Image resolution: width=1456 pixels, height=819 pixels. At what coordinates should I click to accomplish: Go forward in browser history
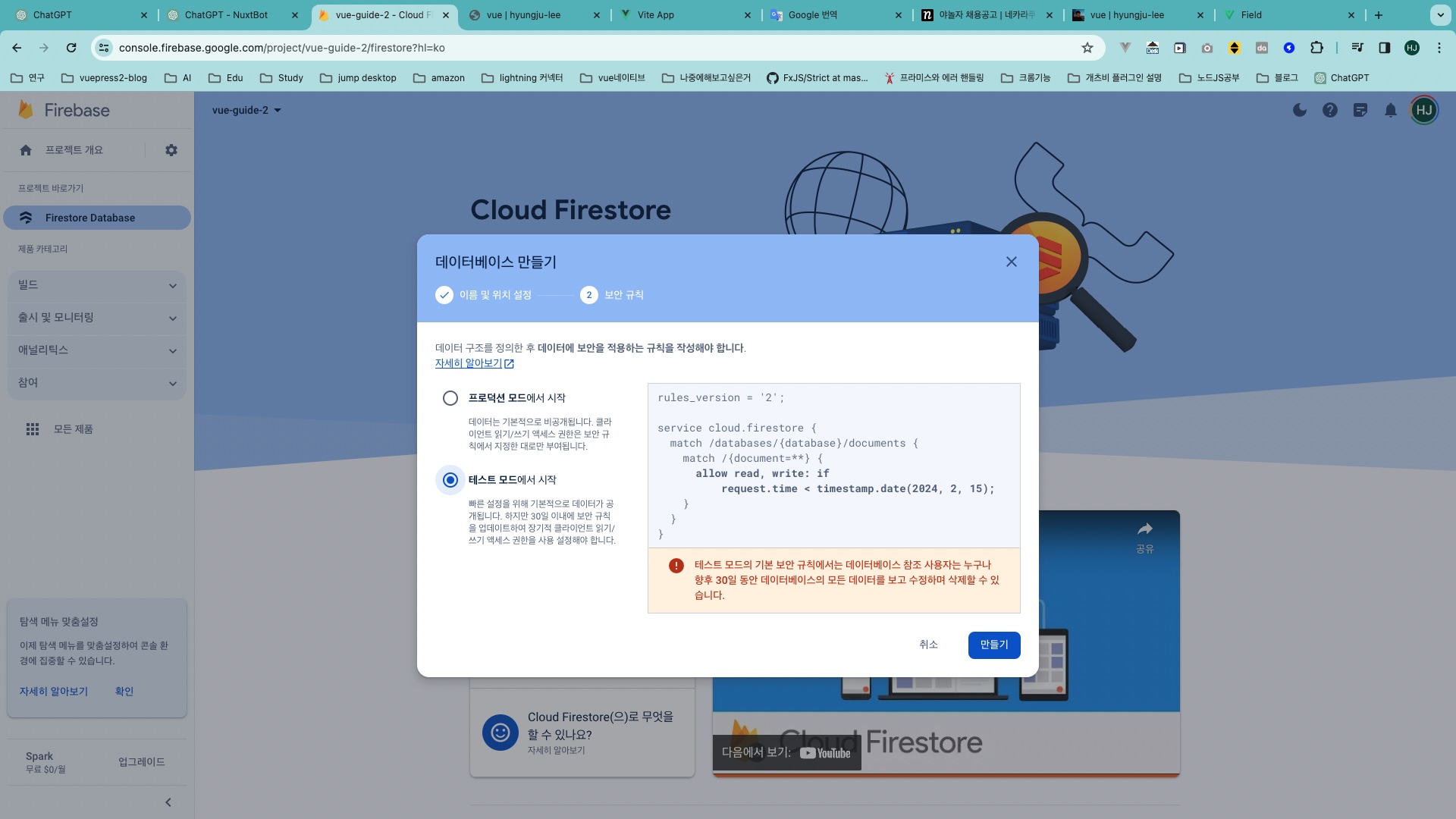click(44, 48)
